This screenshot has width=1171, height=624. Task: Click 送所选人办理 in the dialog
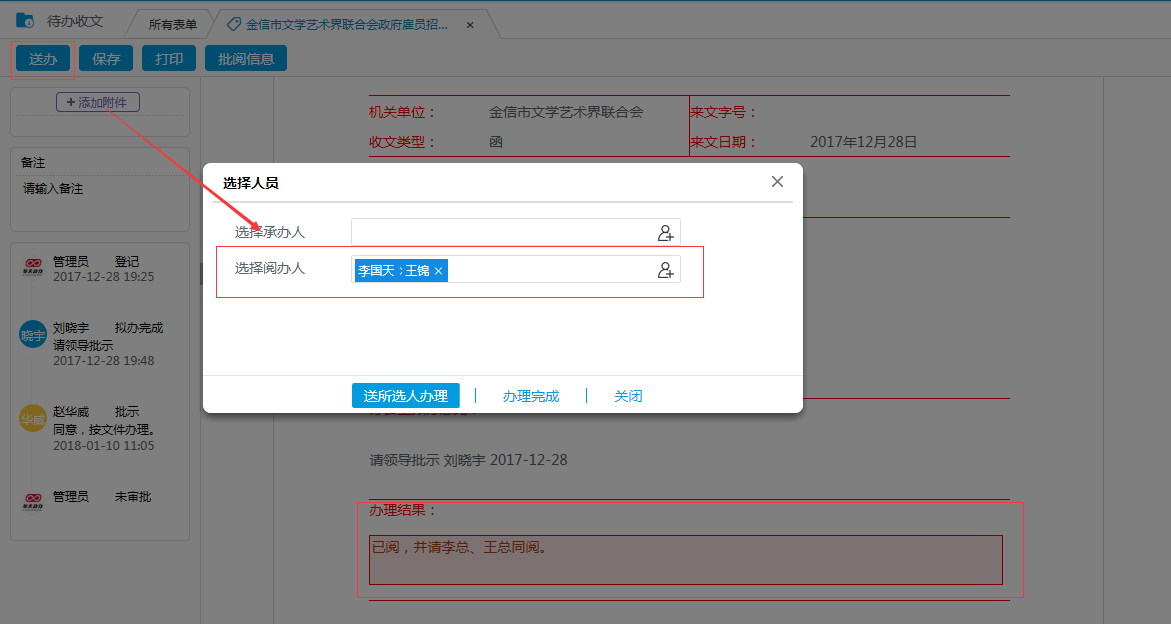(406, 395)
